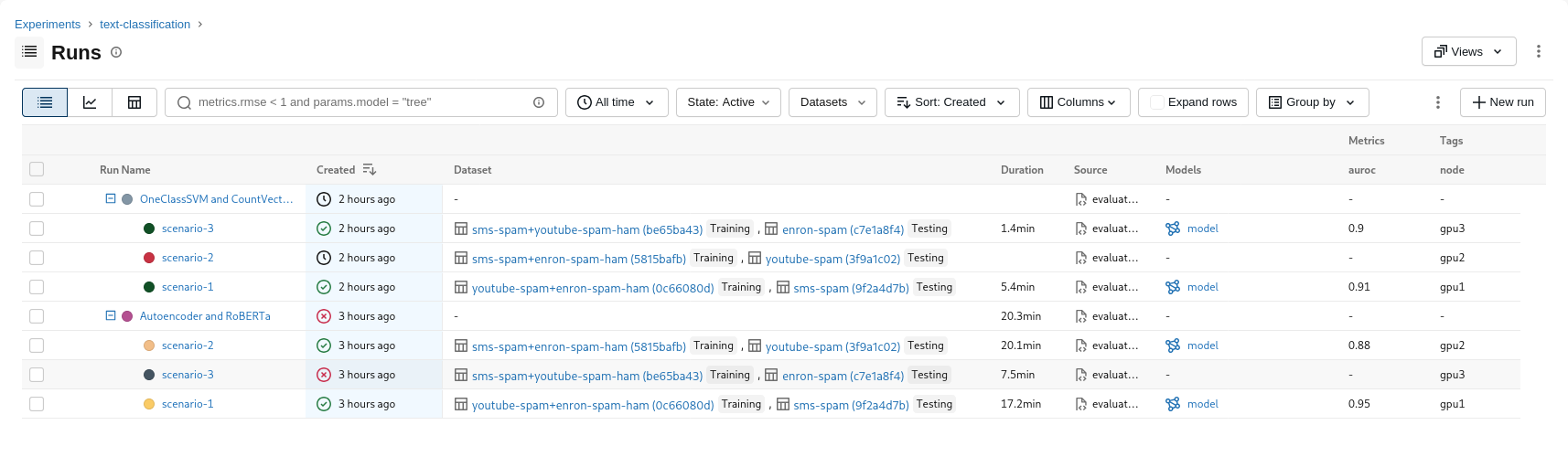Open the kebab menu beside New run
1568x457 pixels.
[1438, 102]
